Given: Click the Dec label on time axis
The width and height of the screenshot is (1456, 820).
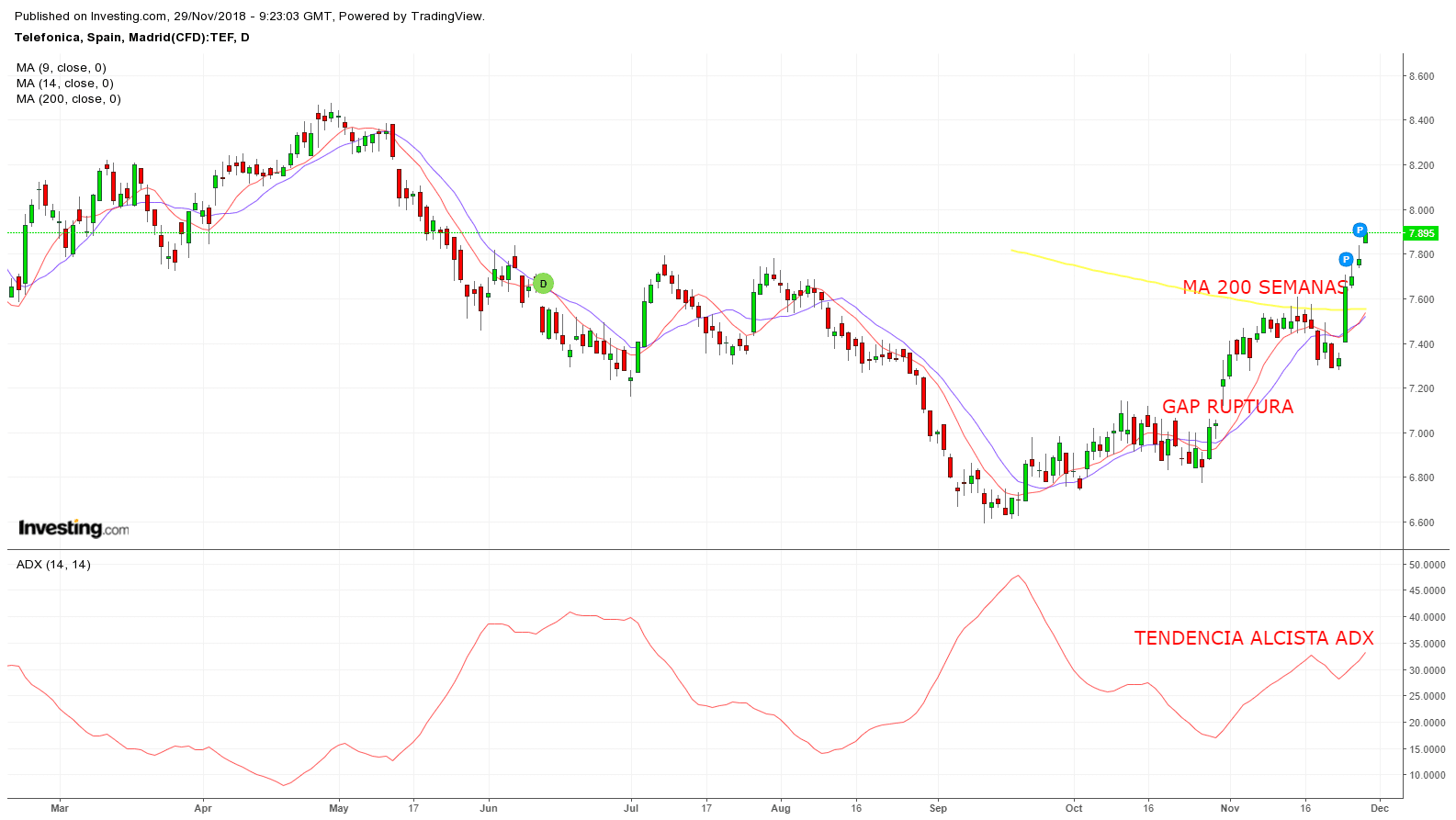Looking at the screenshot, I should (x=1380, y=808).
